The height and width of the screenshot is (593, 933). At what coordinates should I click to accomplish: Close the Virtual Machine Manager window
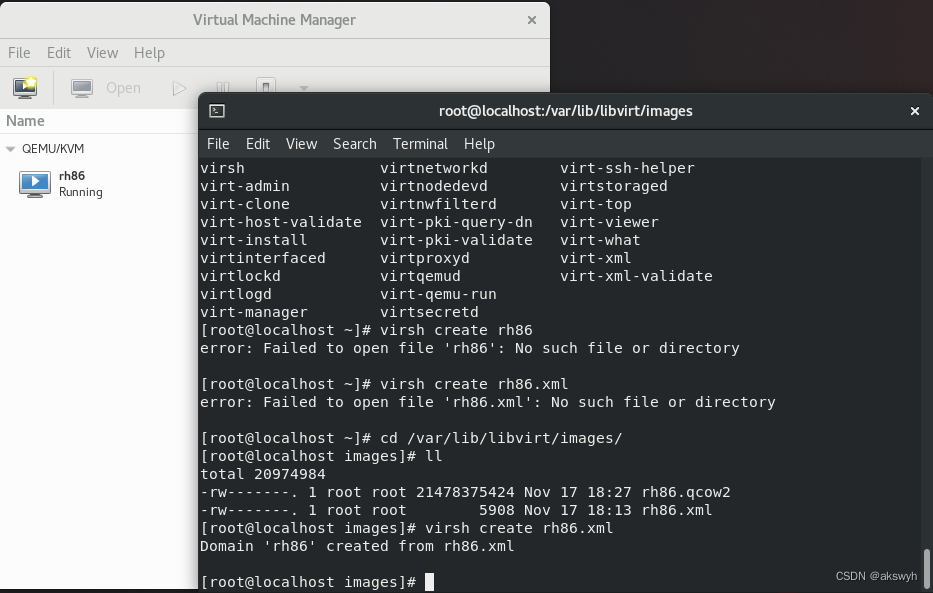pos(532,20)
